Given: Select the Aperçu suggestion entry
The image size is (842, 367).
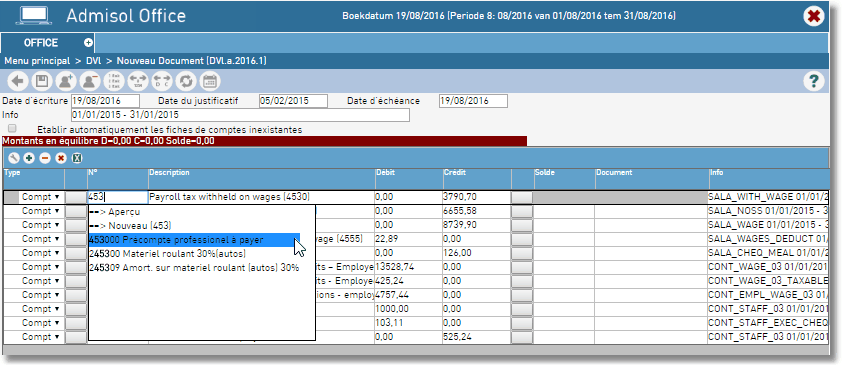Looking at the screenshot, I should point(201,212).
